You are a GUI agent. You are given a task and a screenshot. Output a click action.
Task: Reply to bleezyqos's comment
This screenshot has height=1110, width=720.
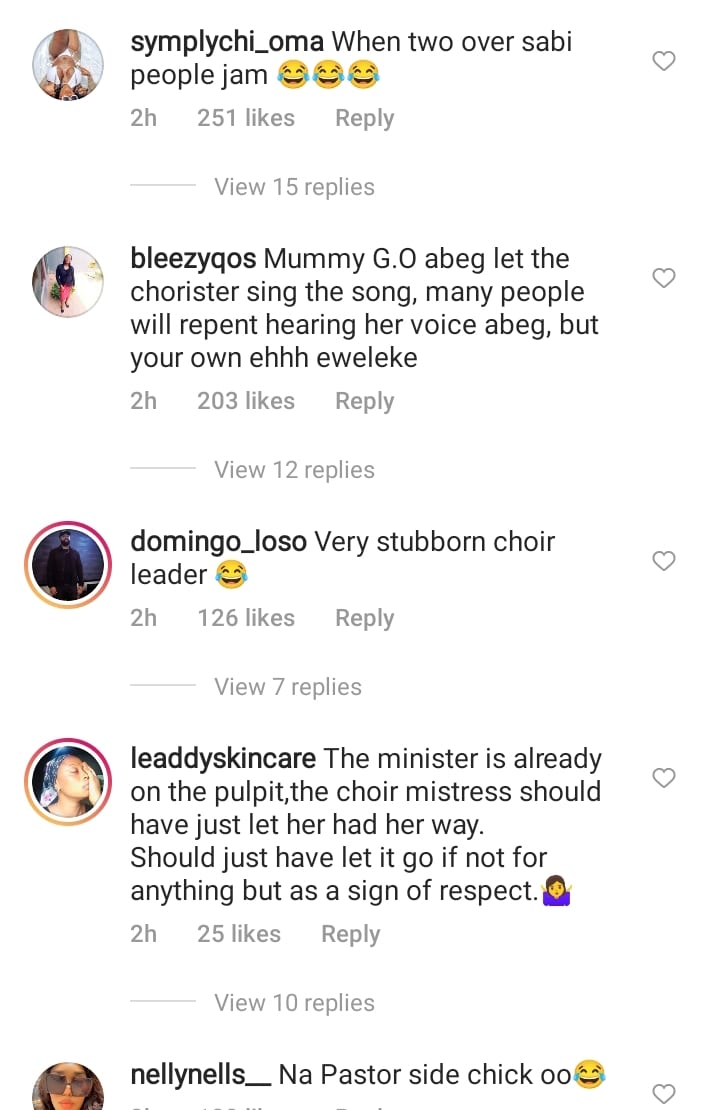point(364,401)
